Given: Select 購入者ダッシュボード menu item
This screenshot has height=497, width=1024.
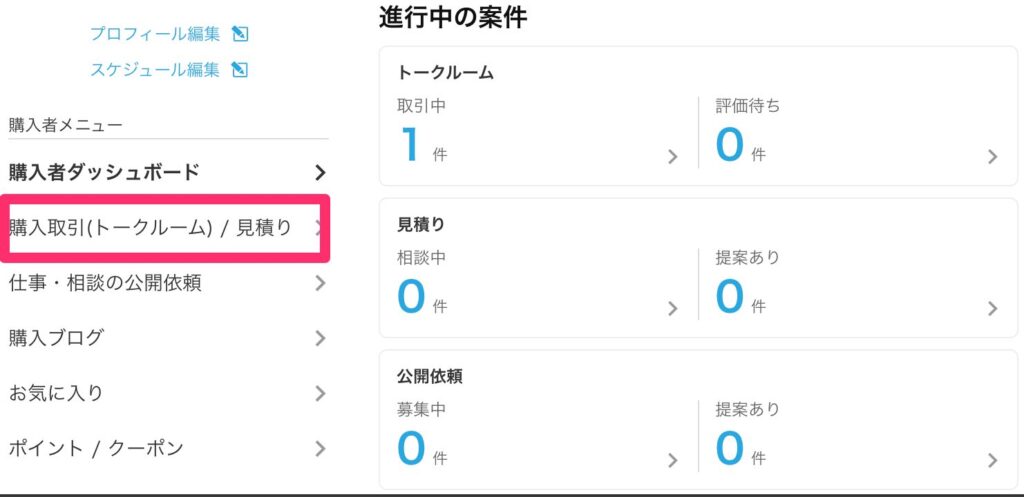Looking at the screenshot, I should (x=167, y=172).
